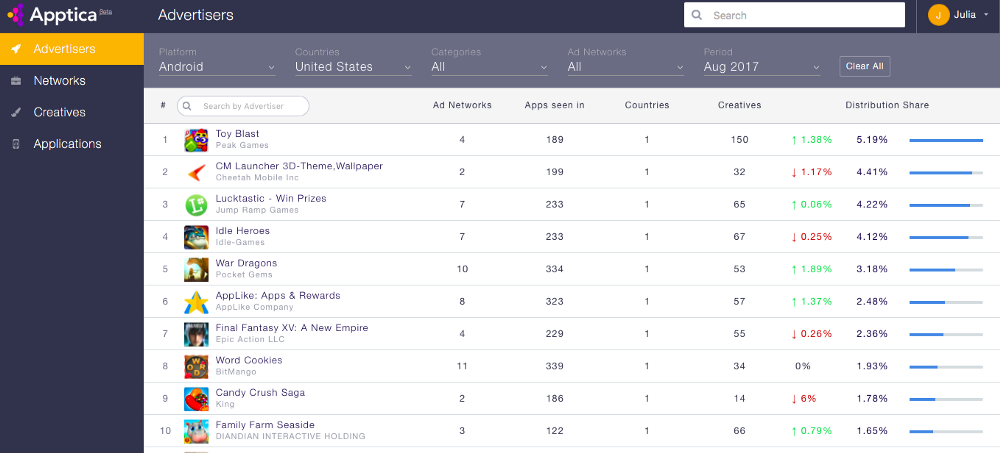1000x453 pixels.
Task: Open the Family Farm Seaside link
Action: pos(265,425)
